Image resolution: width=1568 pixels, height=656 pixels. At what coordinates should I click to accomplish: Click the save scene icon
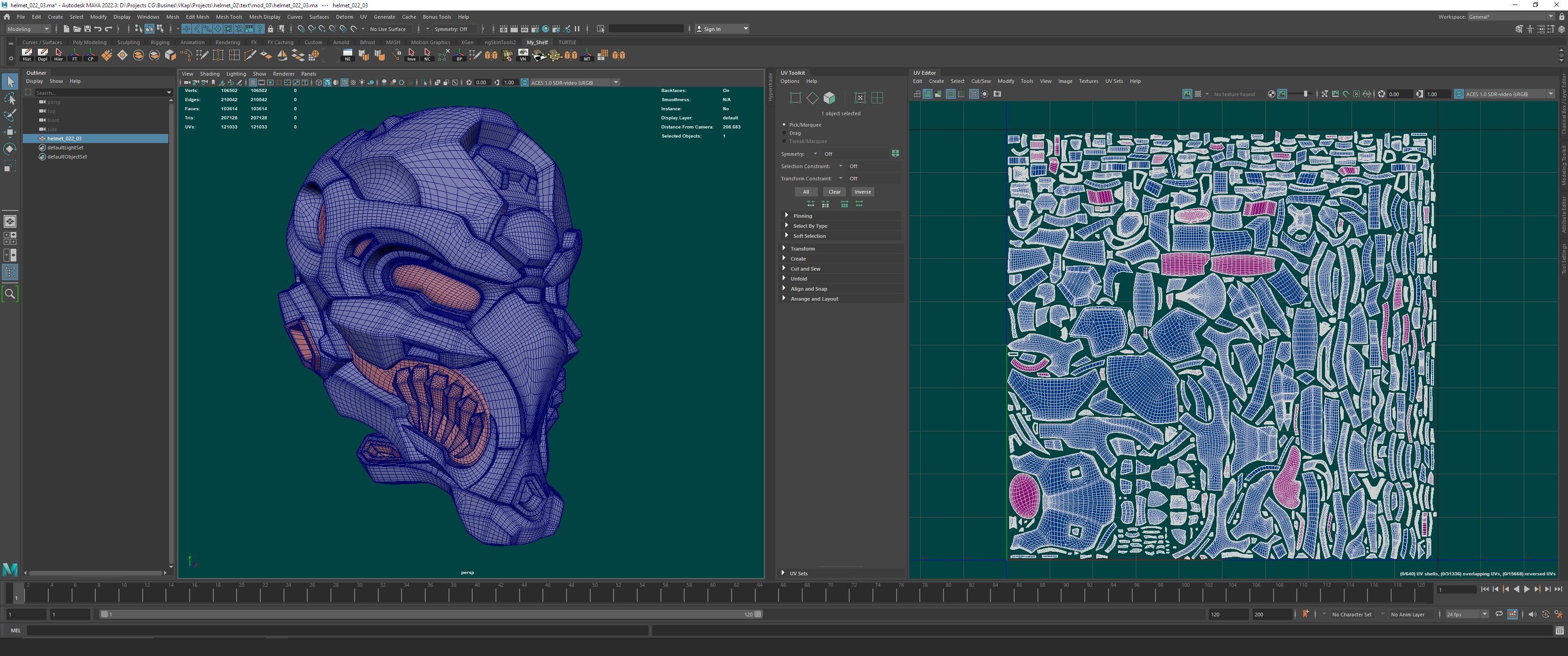(87, 29)
